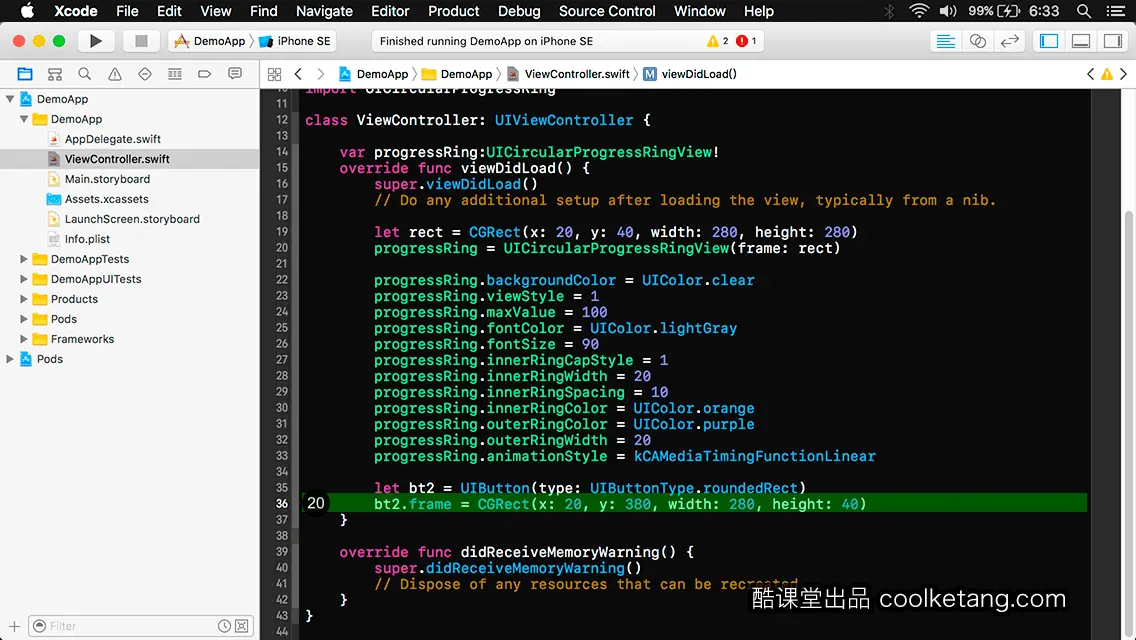
Task: Select ViewController.swift in navigator
Action: pyautogui.click(x=117, y=159)
